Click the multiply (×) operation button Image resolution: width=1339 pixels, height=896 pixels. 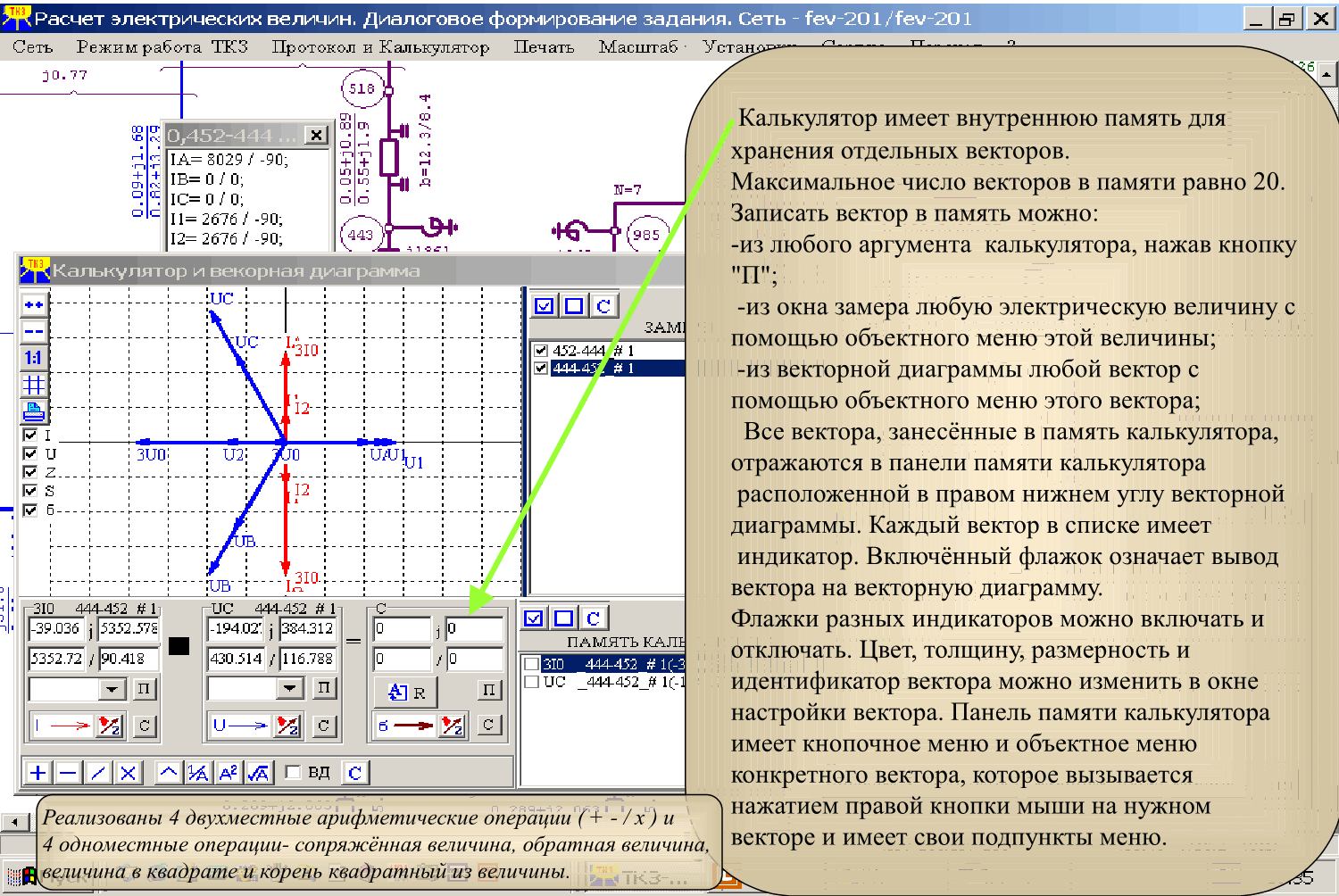tap(129, 773)
